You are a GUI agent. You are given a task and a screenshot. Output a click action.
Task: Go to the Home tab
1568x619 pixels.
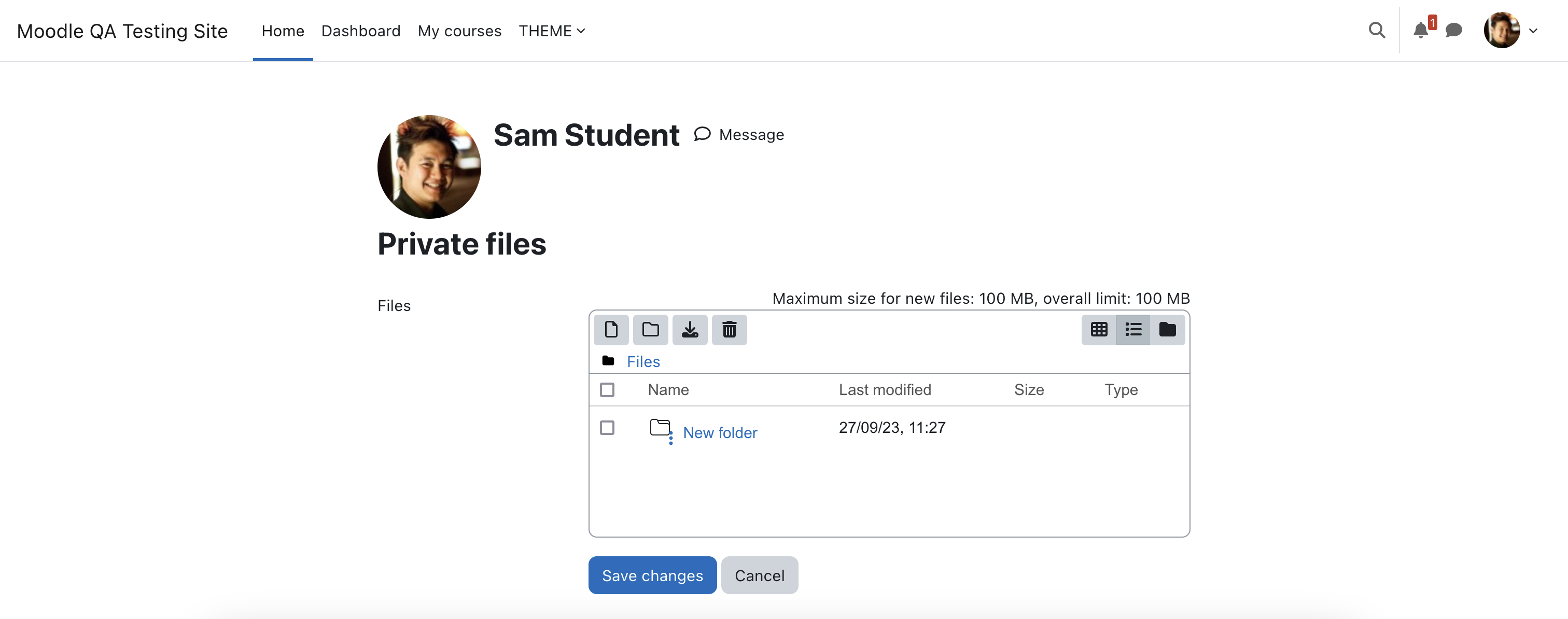click(x=283, y=31)
